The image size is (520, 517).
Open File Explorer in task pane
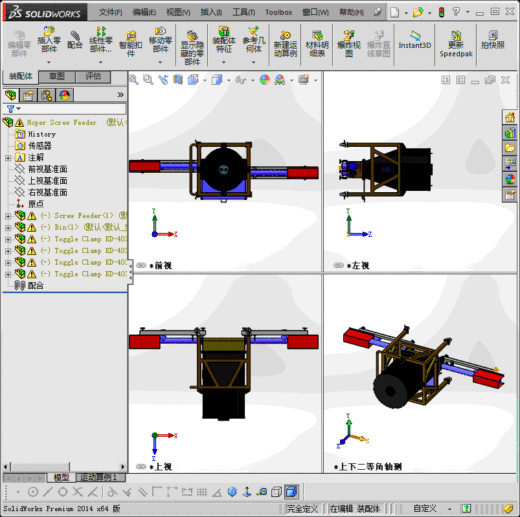pyautogui.click(x=510, y=148)
